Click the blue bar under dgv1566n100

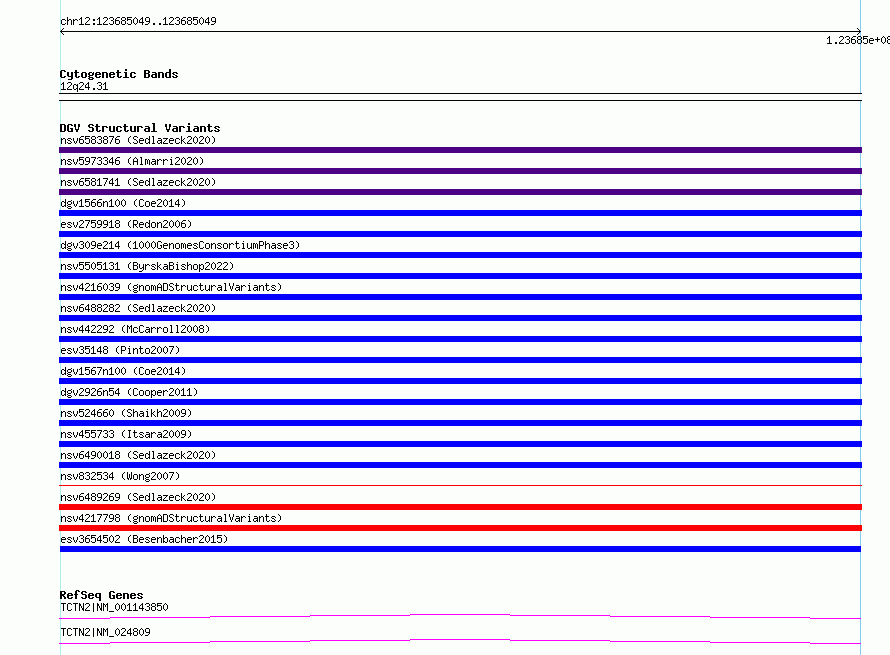click(x=460, y=213)
